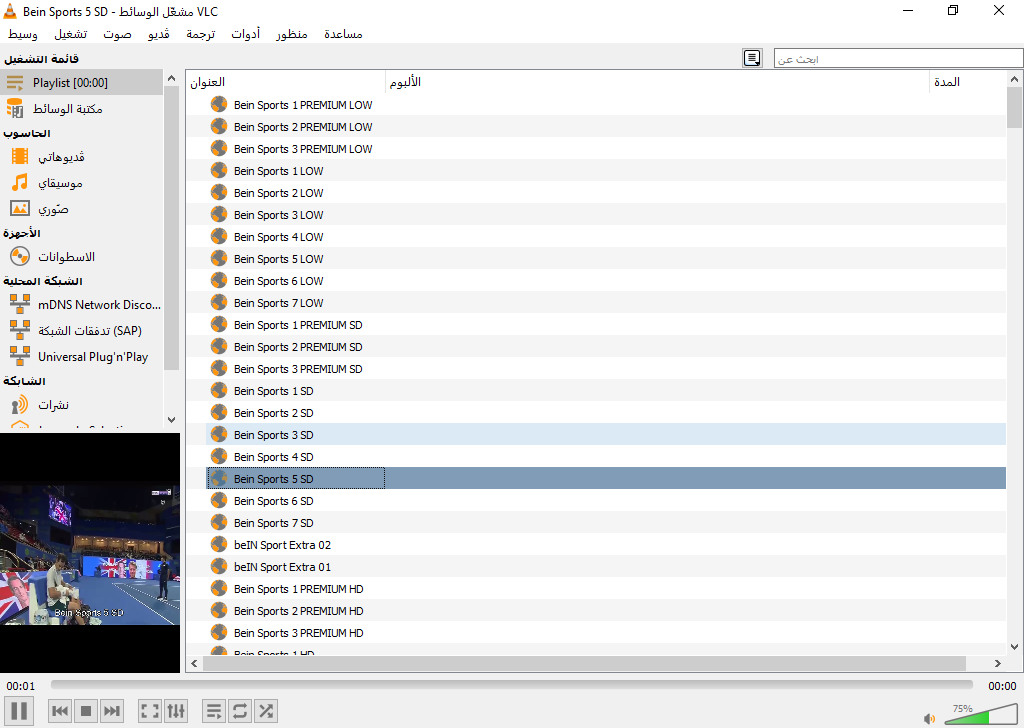The height and width of the screenshot is (728, 1024).
Task: Focus the playlist search field
Action: point(898,59)
